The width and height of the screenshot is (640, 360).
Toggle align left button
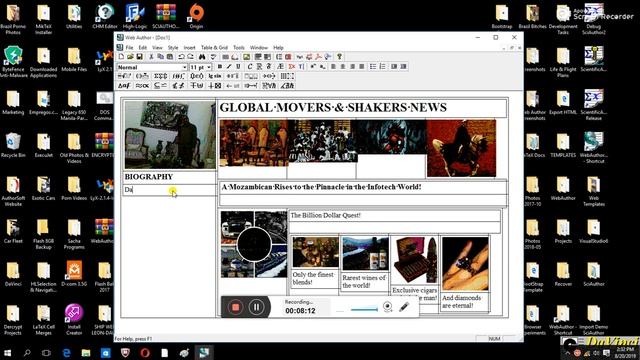tap(333, 67)
